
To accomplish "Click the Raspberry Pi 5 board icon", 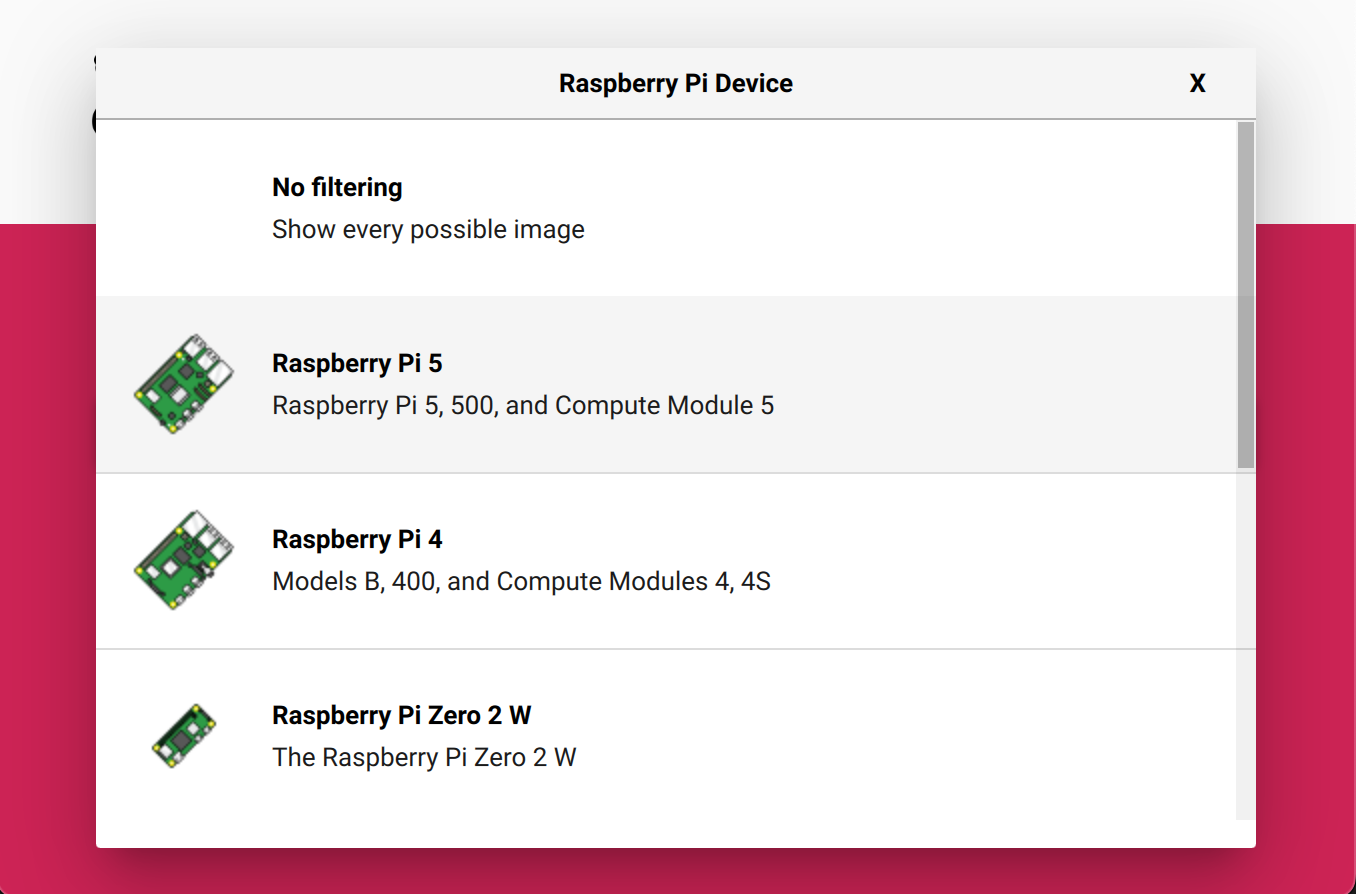I will tap(184, 384).
